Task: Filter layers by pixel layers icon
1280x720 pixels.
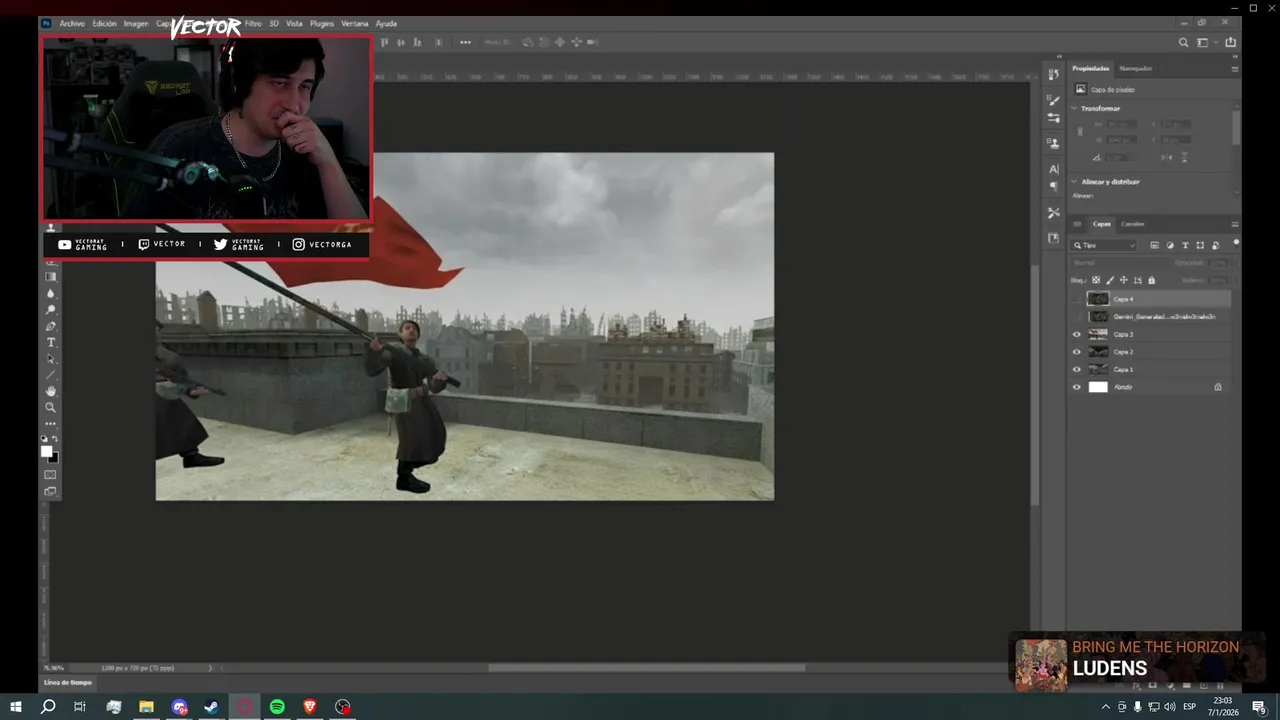Action: coord(1155,245)
